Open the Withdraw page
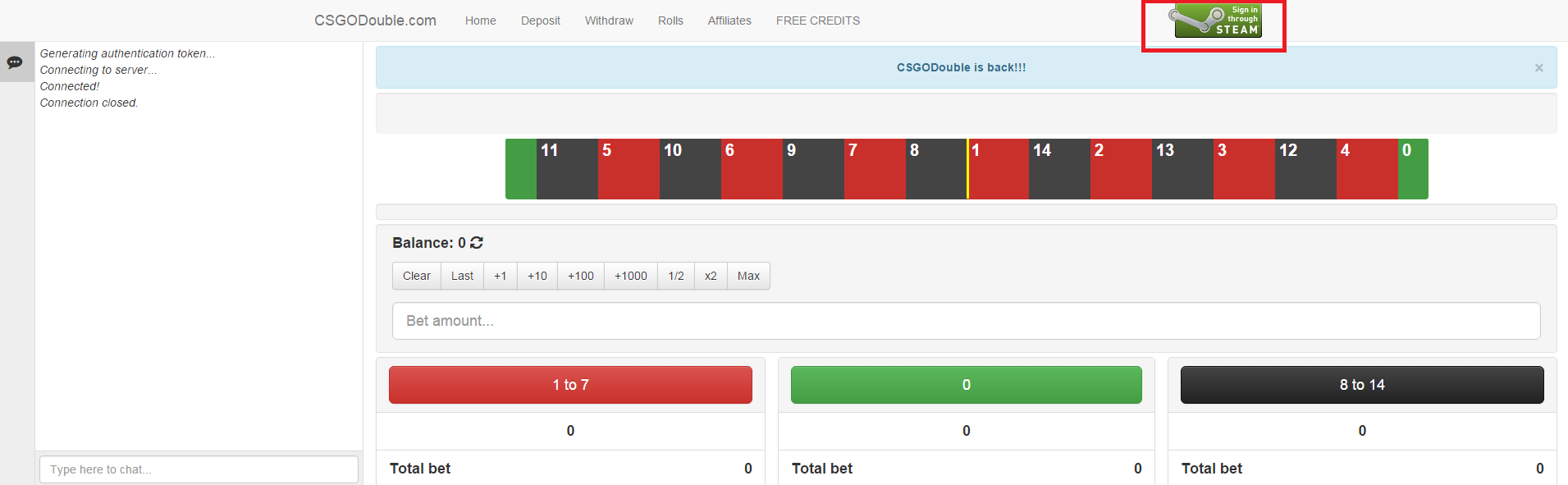 tap(609, 21)
